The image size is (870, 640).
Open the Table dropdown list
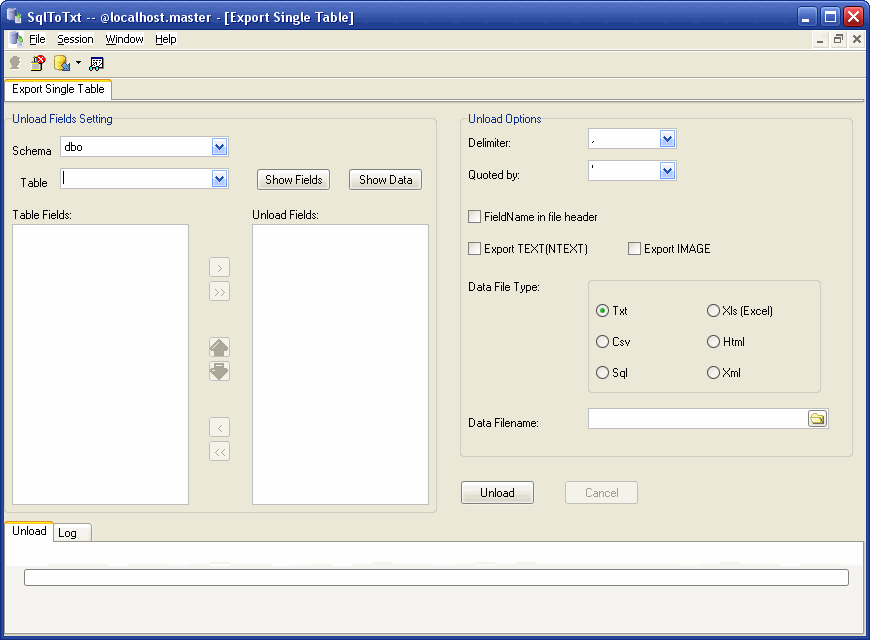click(x=219, y=179)
